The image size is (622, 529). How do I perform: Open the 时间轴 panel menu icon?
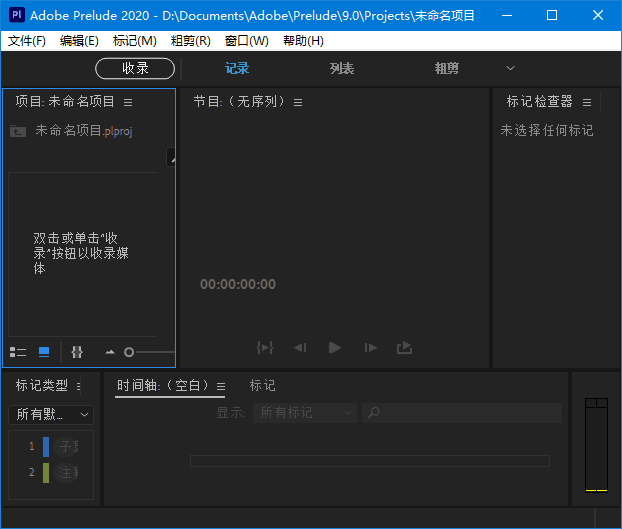(221, 386)
